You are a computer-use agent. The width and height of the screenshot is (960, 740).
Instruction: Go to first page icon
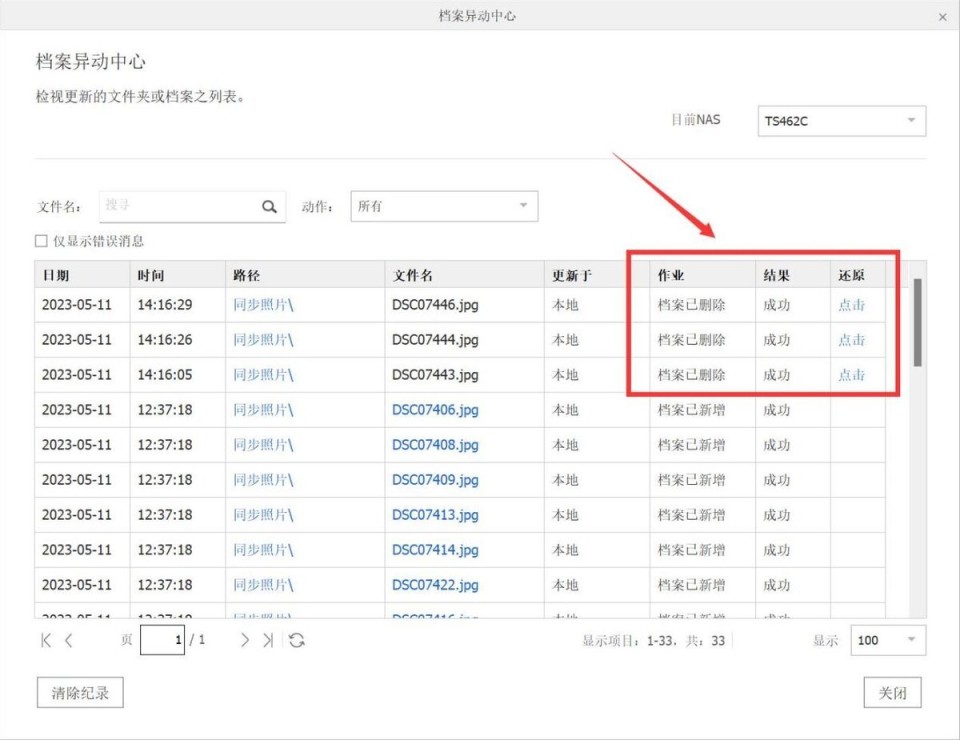(46, 640)
